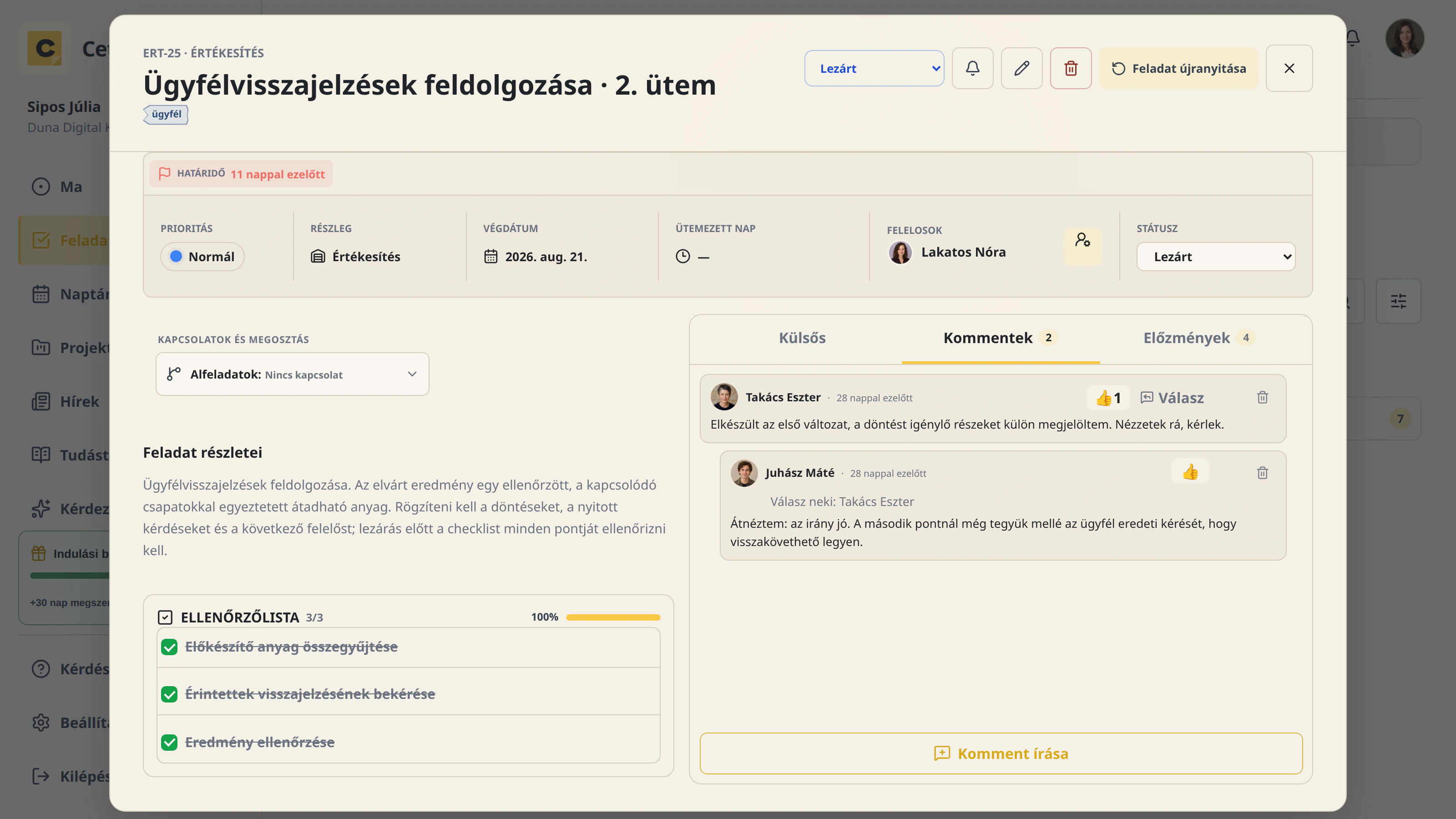The width and height of the screenshot is (1456, 819).
Task: Click the clock icon under Ütemezett nap
Action: click(x=683, y=257)
